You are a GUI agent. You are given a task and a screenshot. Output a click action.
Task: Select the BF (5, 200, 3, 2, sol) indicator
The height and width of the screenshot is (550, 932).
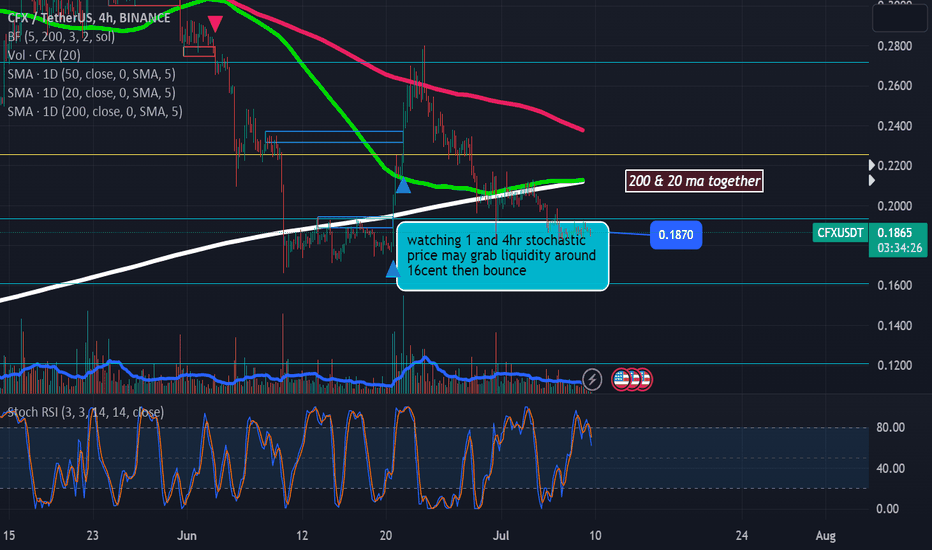(61, 37)
